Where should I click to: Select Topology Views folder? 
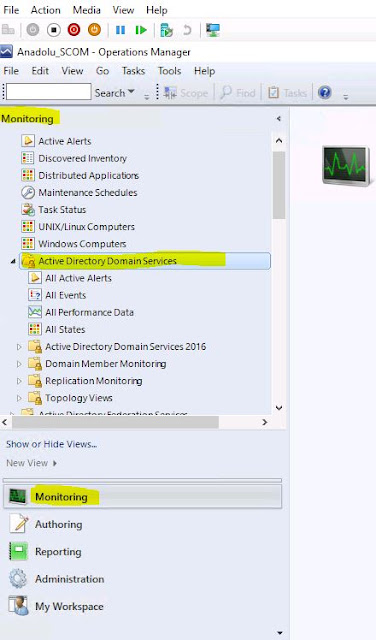coord(79,398)
